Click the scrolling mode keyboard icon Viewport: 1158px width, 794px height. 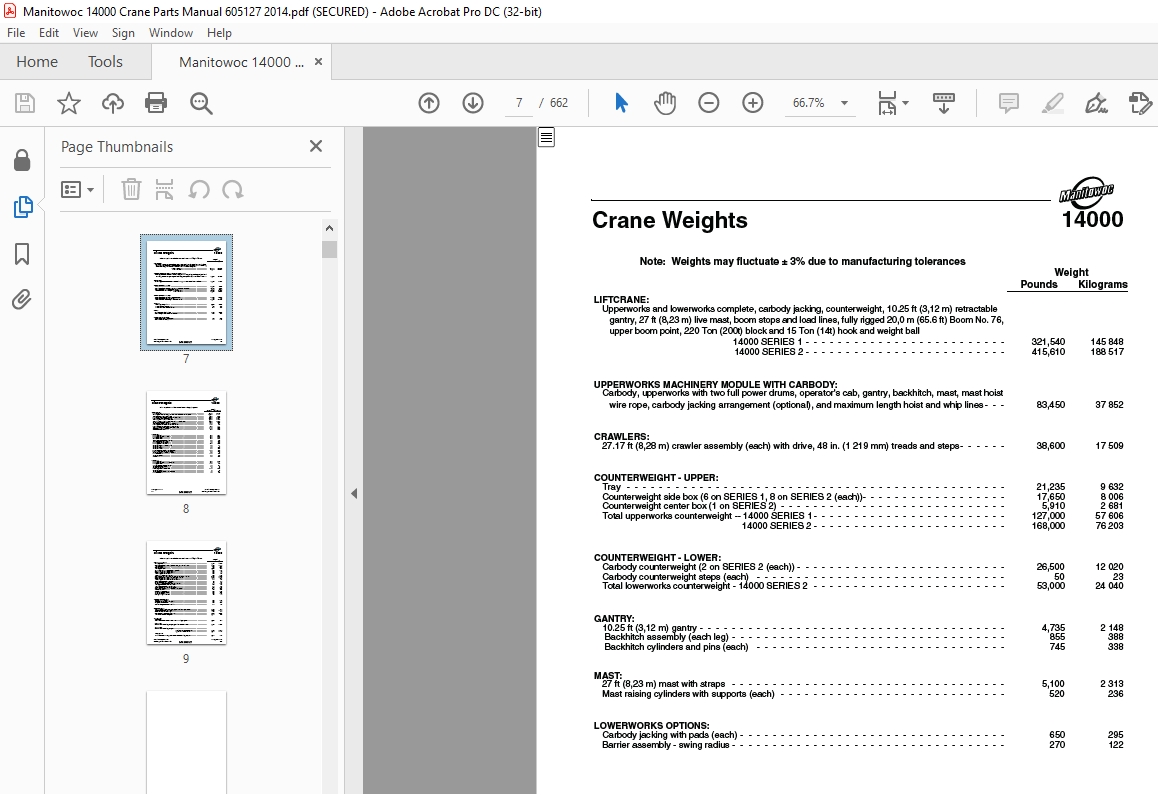point(944,103)
